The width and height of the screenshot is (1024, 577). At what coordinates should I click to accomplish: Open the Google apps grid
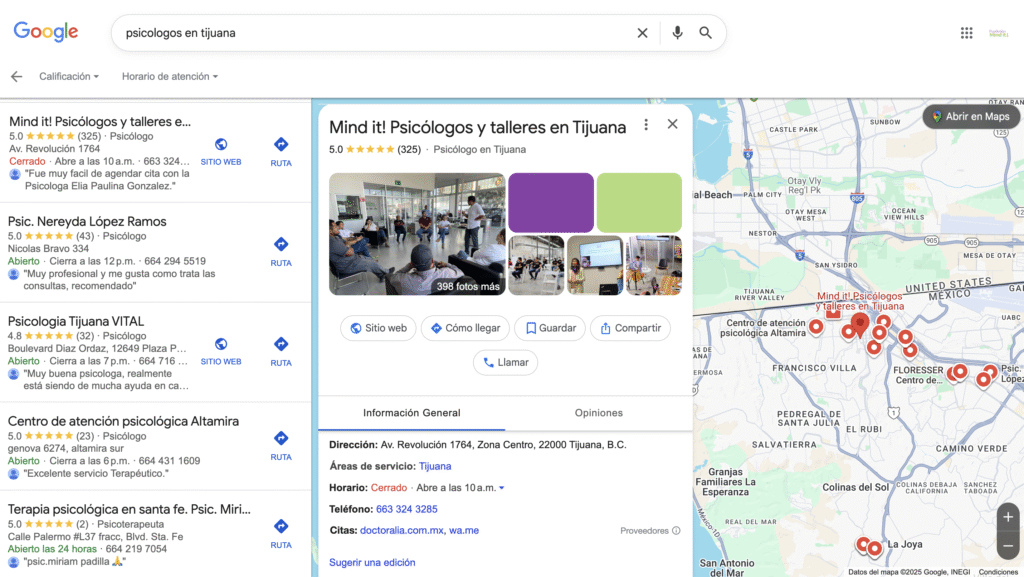[966, 33]
